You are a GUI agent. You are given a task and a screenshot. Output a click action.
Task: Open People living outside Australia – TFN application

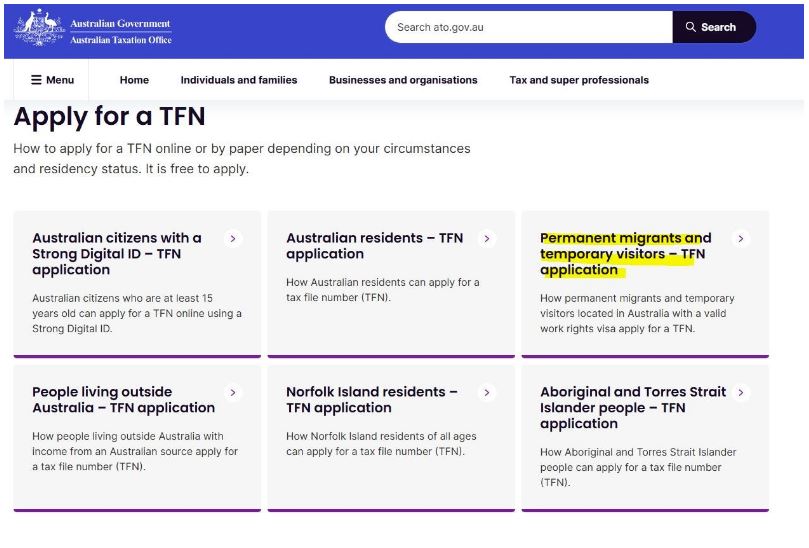[123, 400]
